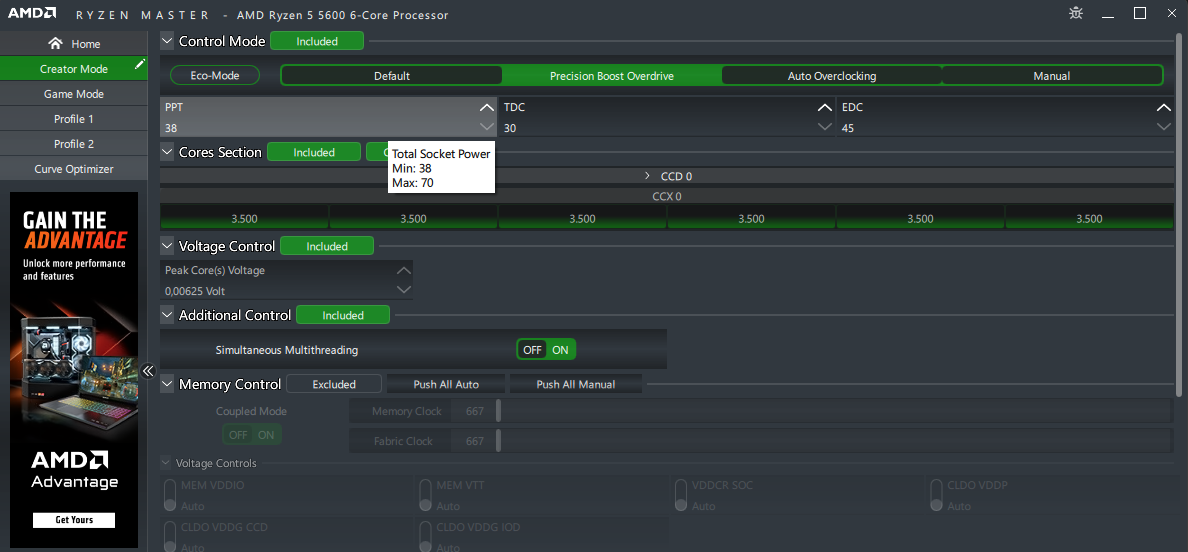Select Game Mode profile
The image size is (1188, 552).
click(x=73, y=94)
